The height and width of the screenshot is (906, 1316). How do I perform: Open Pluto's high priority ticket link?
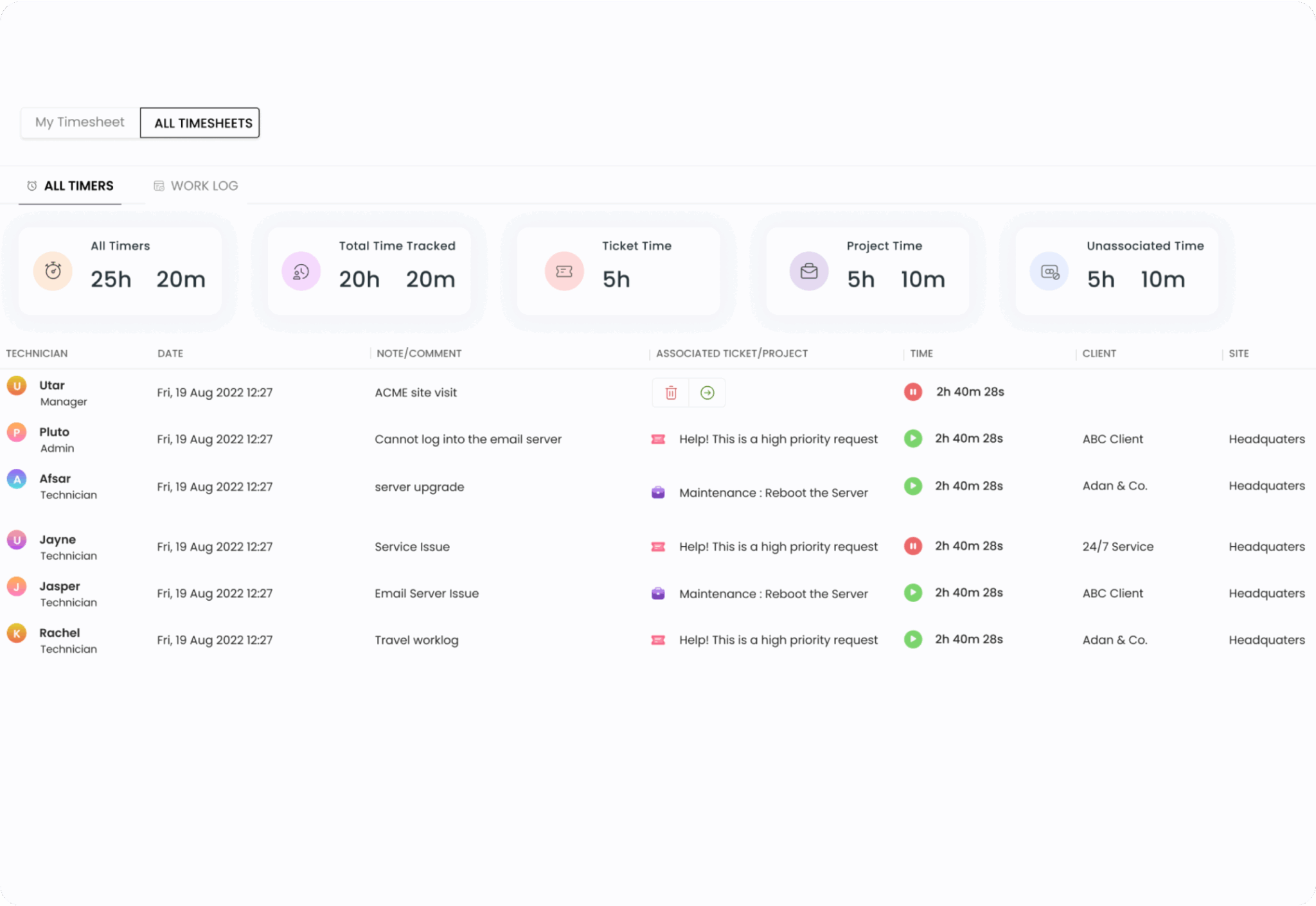click(x=778, y=440)
